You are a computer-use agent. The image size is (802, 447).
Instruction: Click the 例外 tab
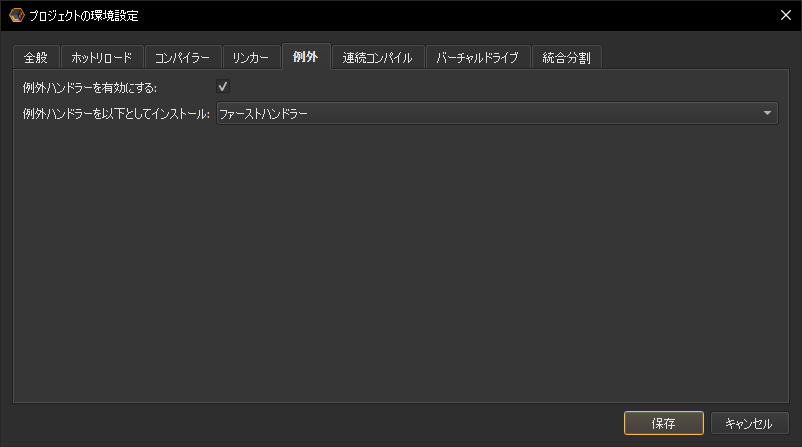[x=306, y=56]
